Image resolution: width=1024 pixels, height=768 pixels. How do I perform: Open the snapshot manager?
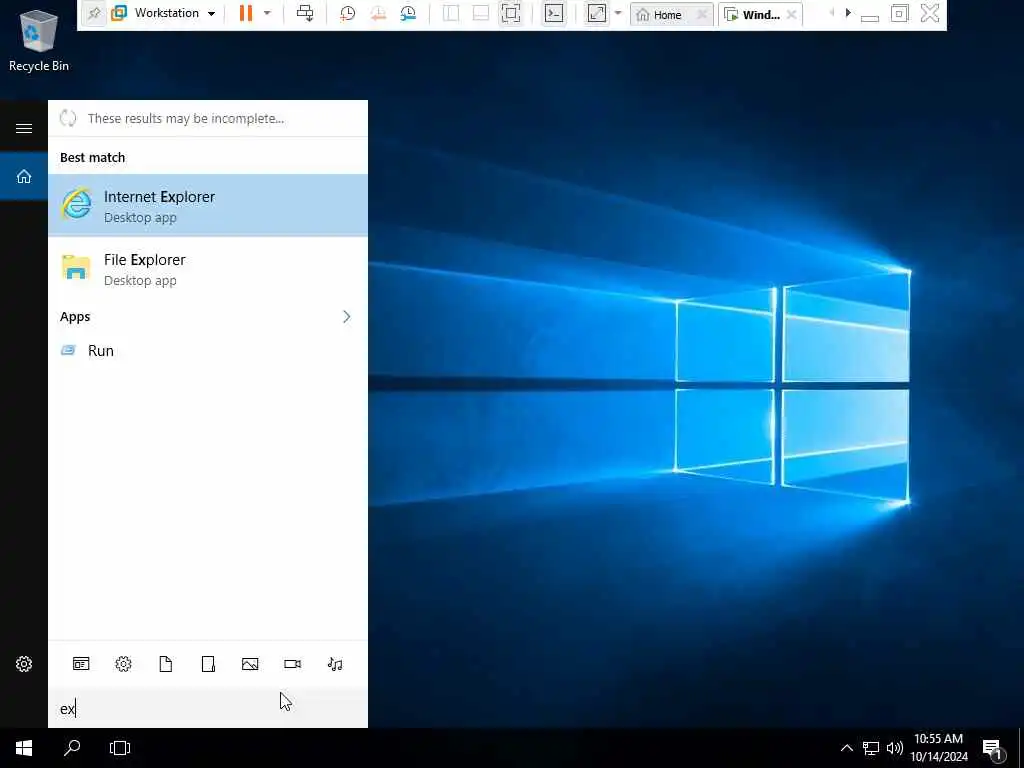(408, 13)
